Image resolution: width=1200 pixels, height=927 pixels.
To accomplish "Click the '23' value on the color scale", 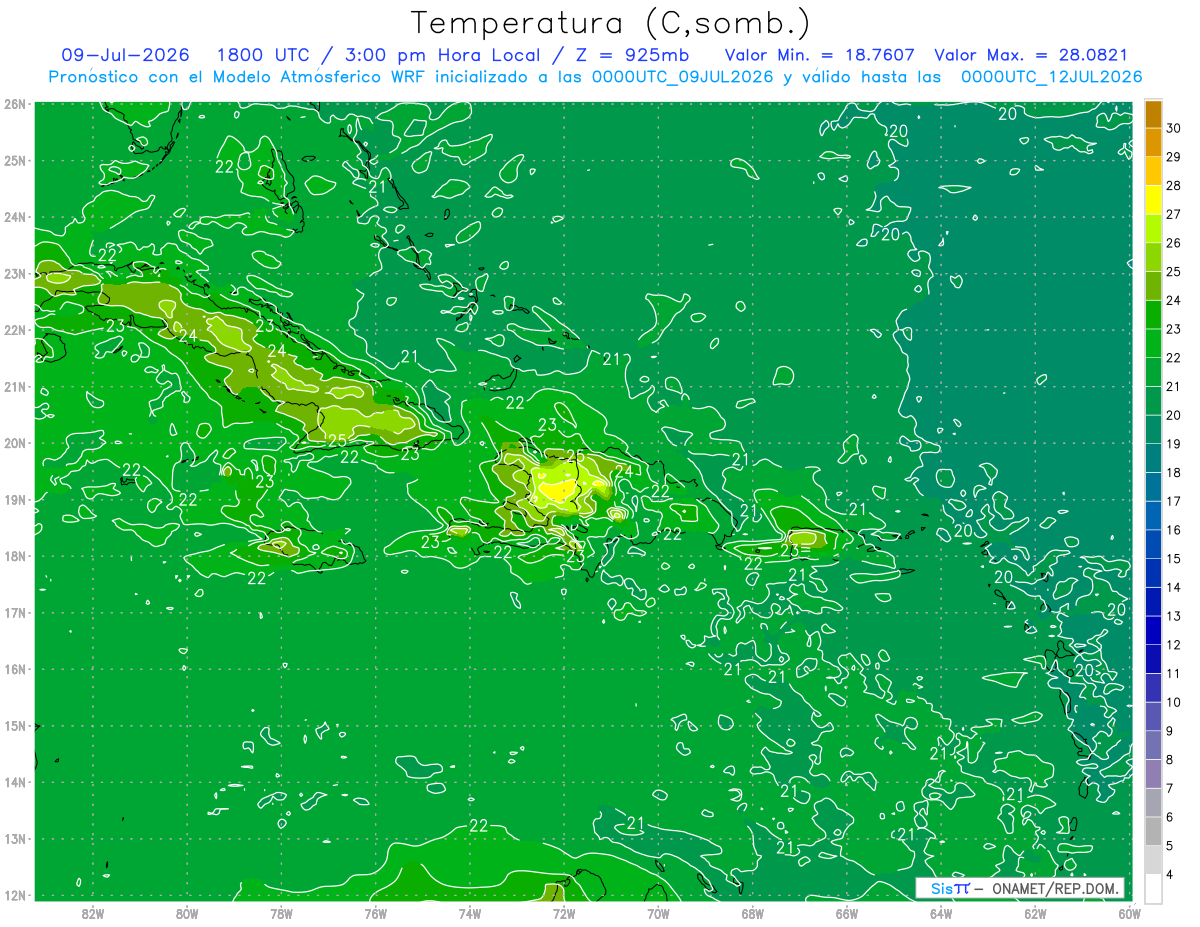I will (x=1173, y=329).
